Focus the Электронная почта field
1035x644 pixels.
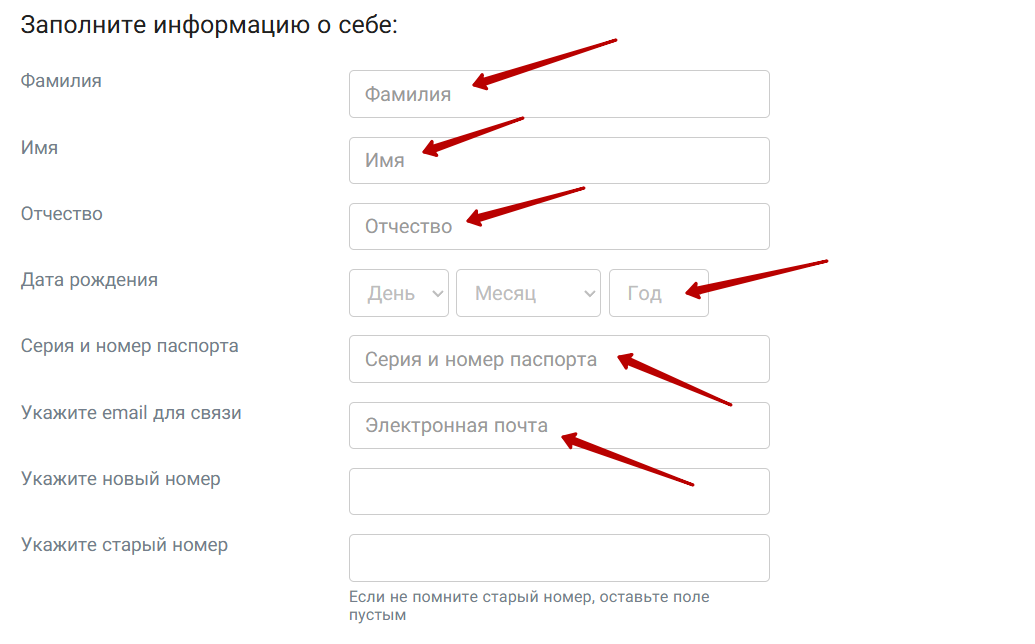click(x=558, y=425)
